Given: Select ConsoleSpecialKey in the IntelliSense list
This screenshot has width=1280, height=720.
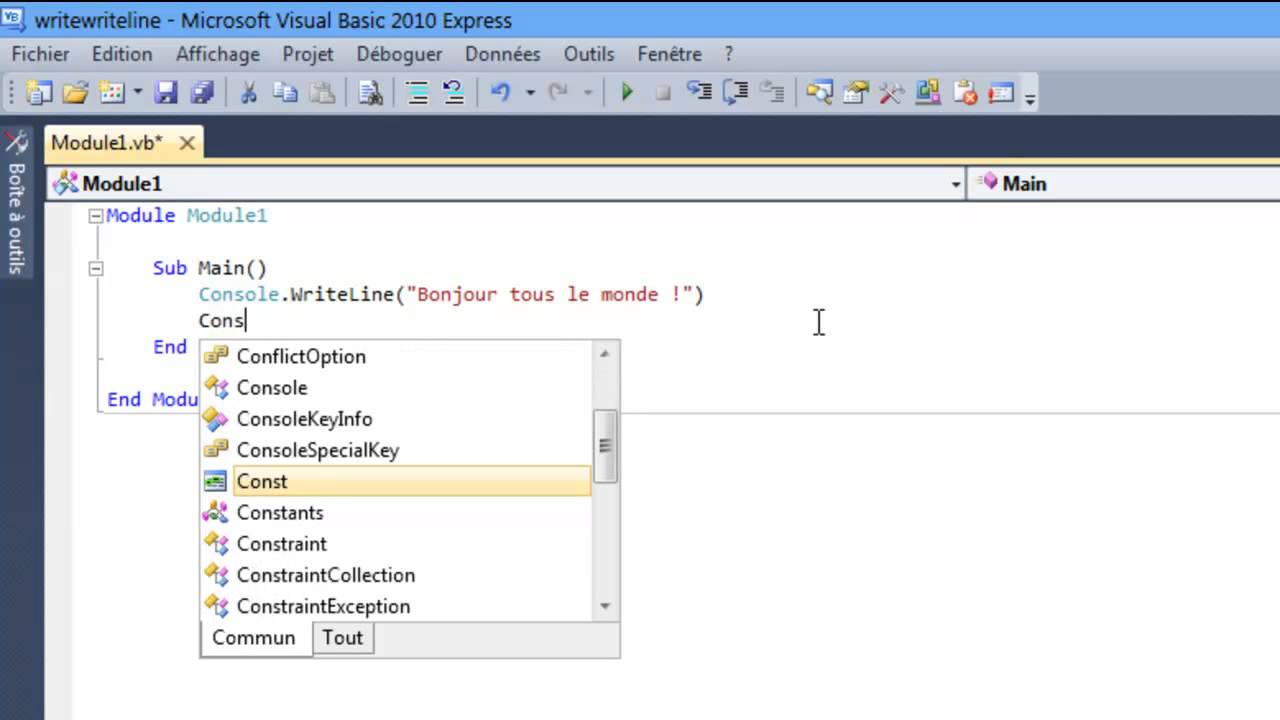Looking at the screenshot, I should click(396, 450).
